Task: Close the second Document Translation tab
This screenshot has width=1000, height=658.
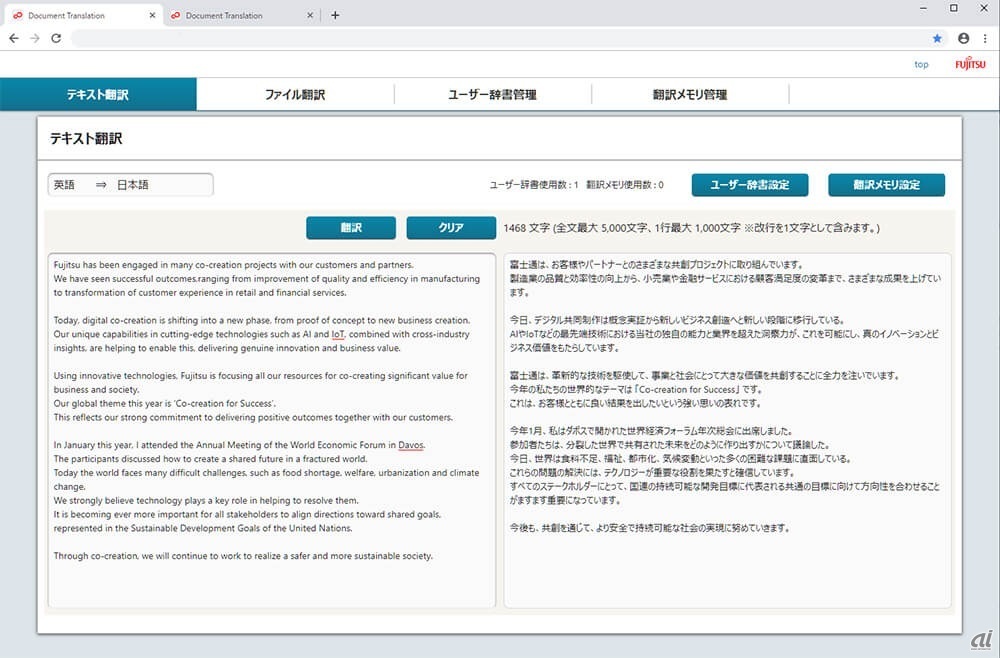Action: coord(310,15)
